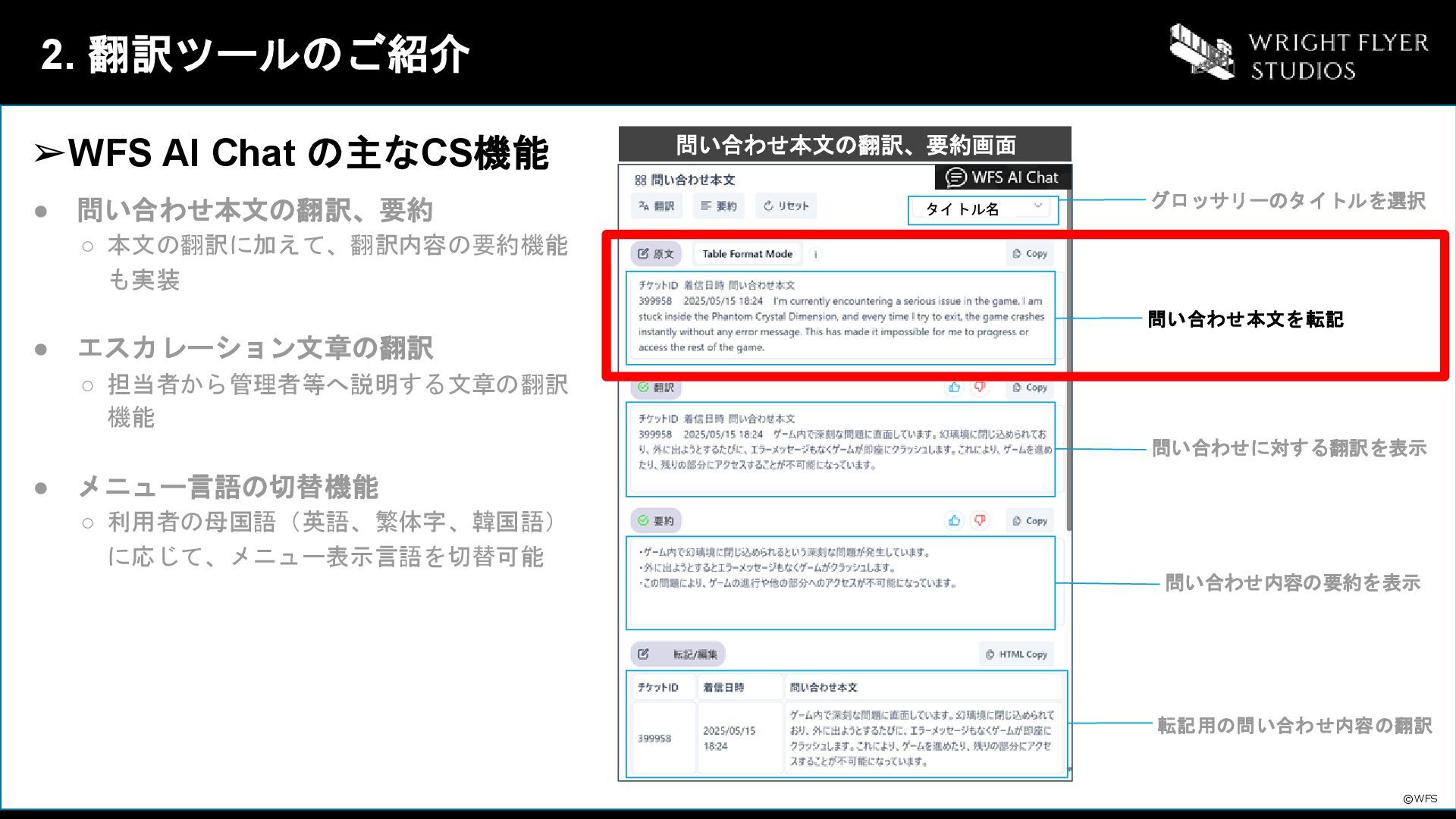The image size is (1456, 819).
Task: Click the green-check 要約 section label
Action: (x=656, y=521)
